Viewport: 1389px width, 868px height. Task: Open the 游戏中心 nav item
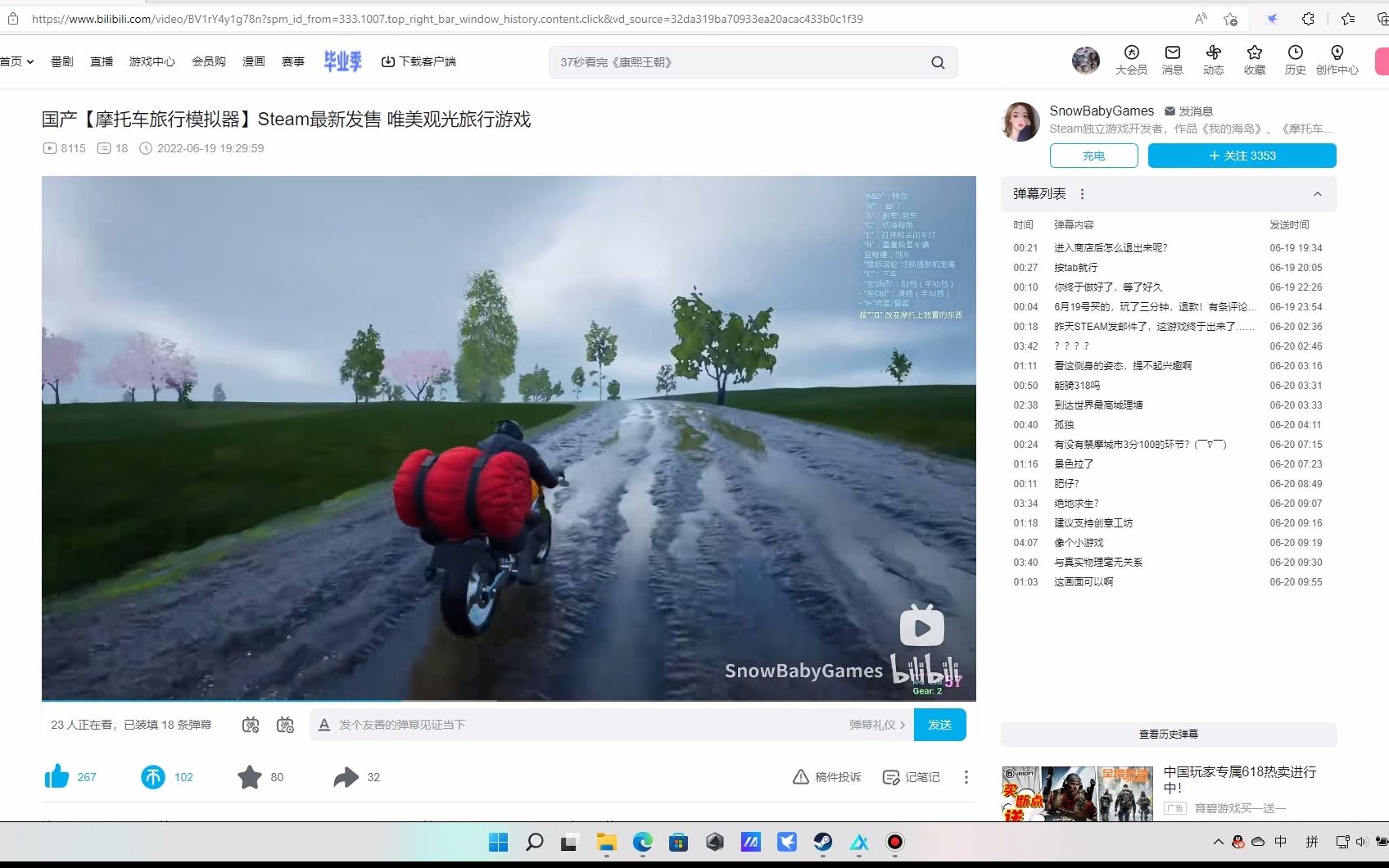pos(152,61)
